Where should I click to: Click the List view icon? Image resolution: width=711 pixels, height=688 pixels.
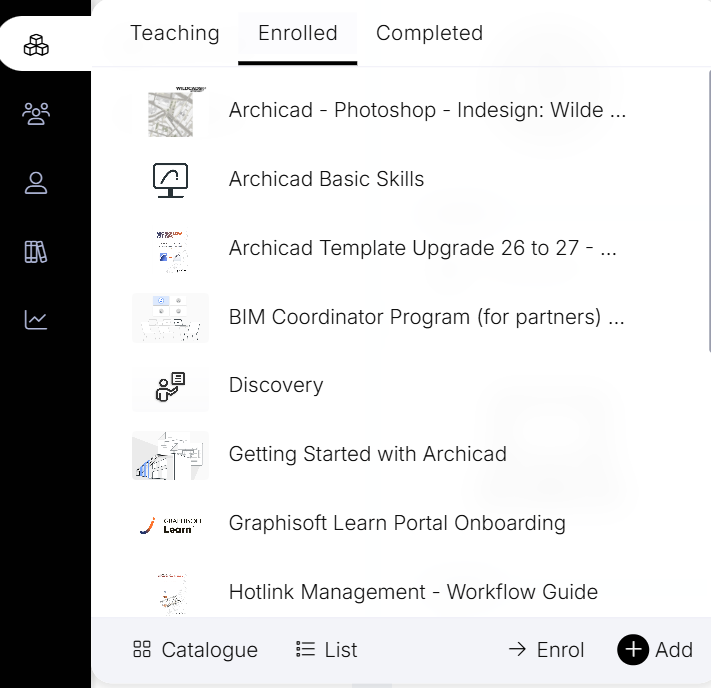pyautogui.click(x=306, y=650)
